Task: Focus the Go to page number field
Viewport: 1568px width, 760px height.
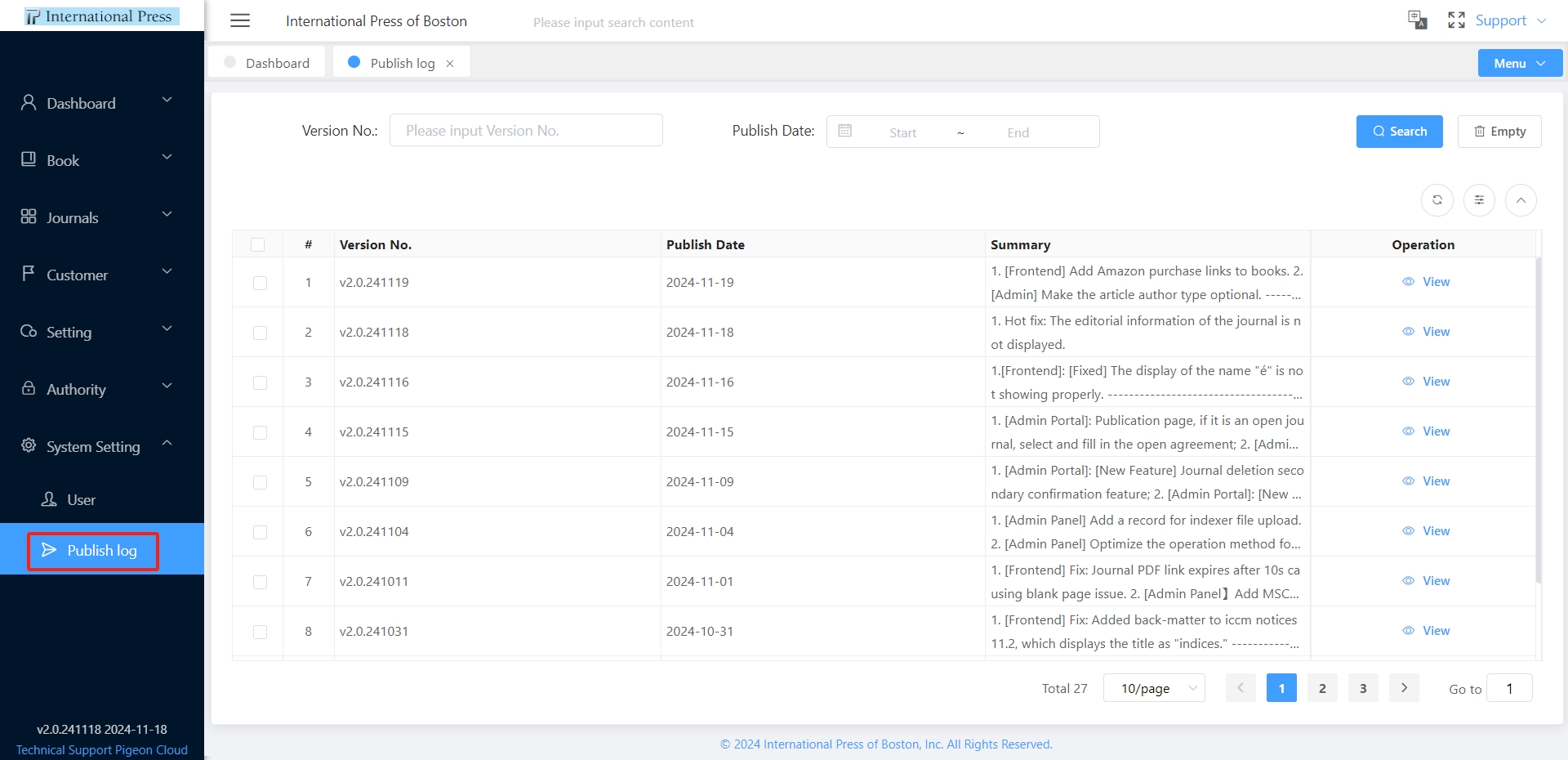Action: pos(1509,688)
